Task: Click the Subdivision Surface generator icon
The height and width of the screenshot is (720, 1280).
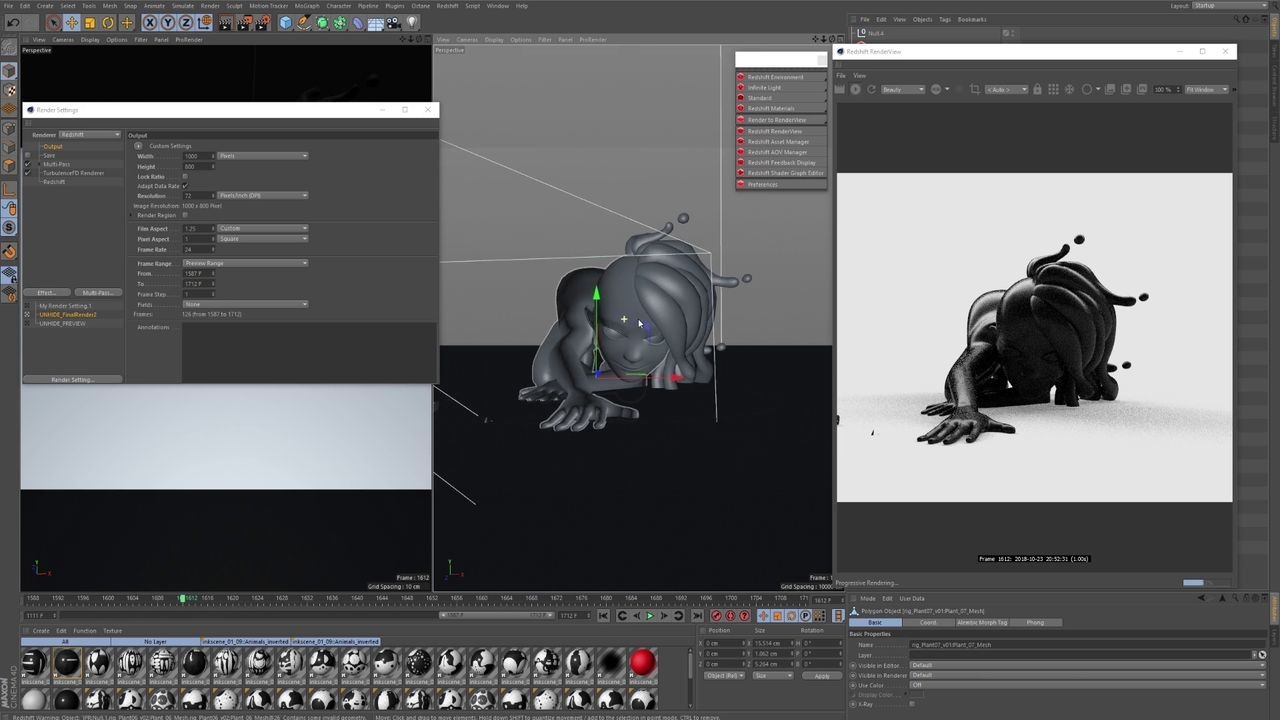Action: click(x=322, y=22)
